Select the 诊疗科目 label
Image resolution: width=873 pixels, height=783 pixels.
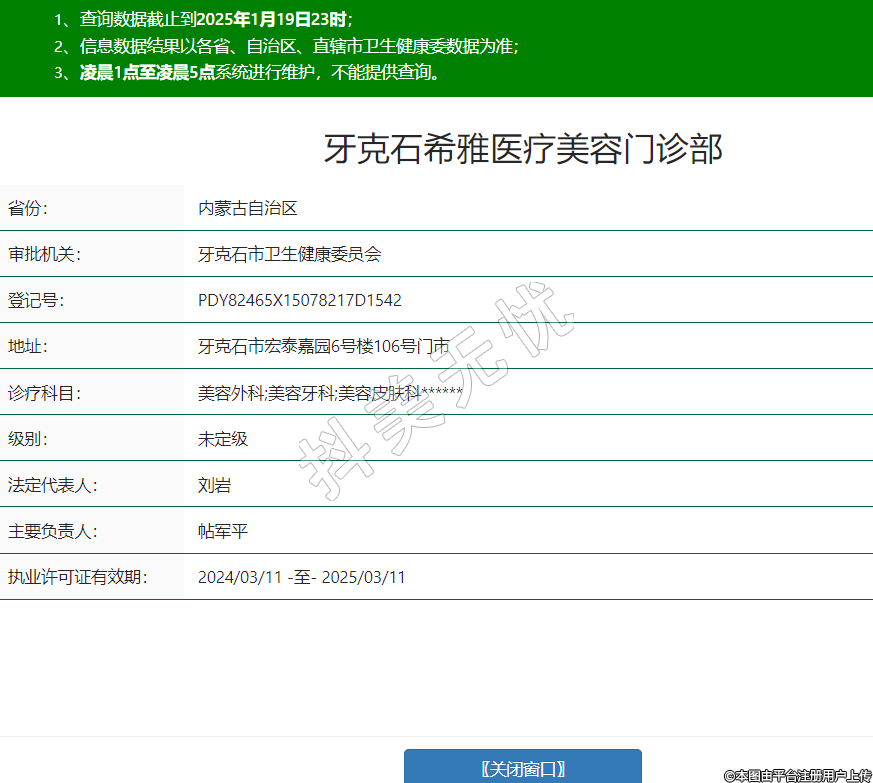pyautogui.click(x=42, y=393)
